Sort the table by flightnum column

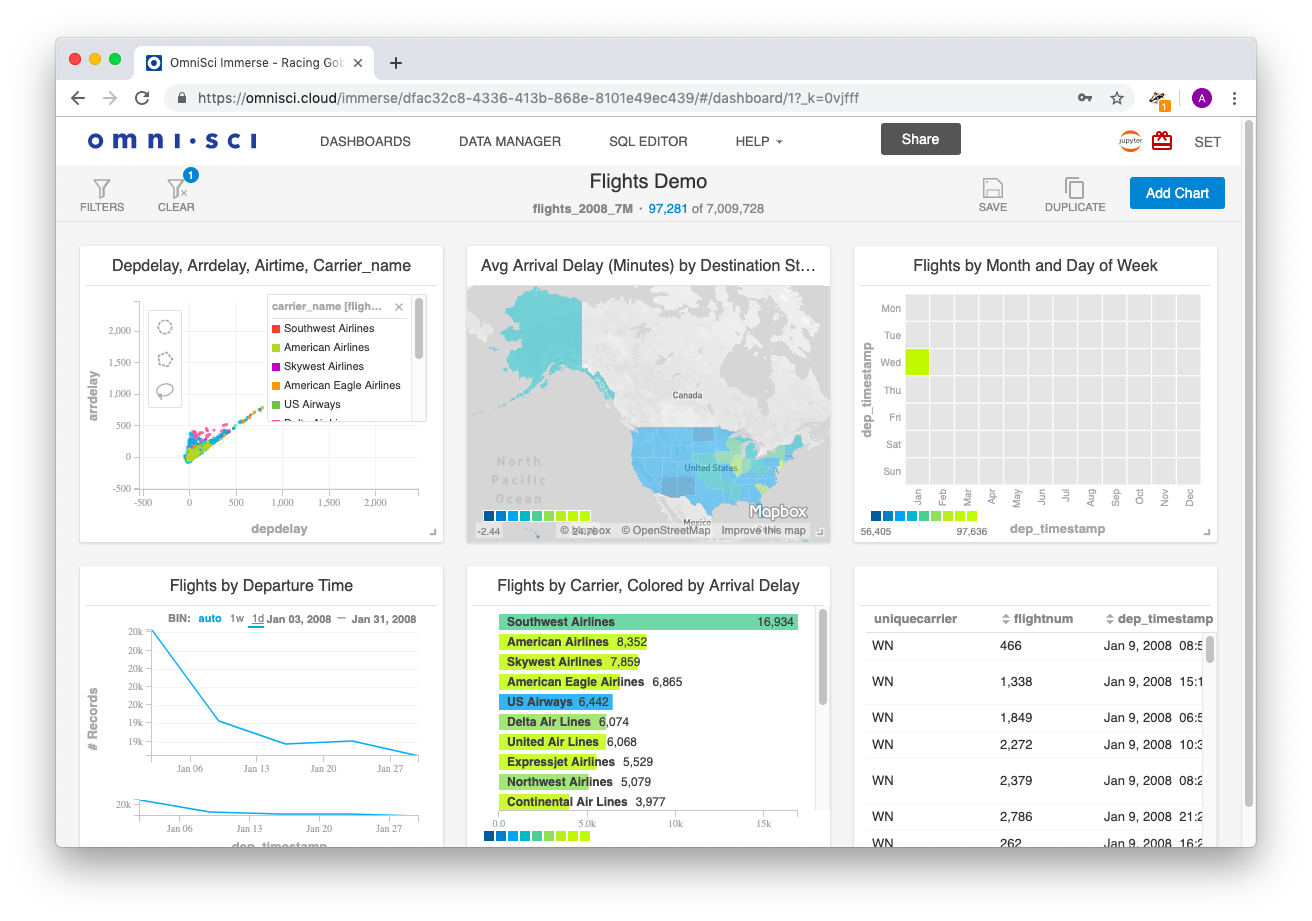(1036, 619)
